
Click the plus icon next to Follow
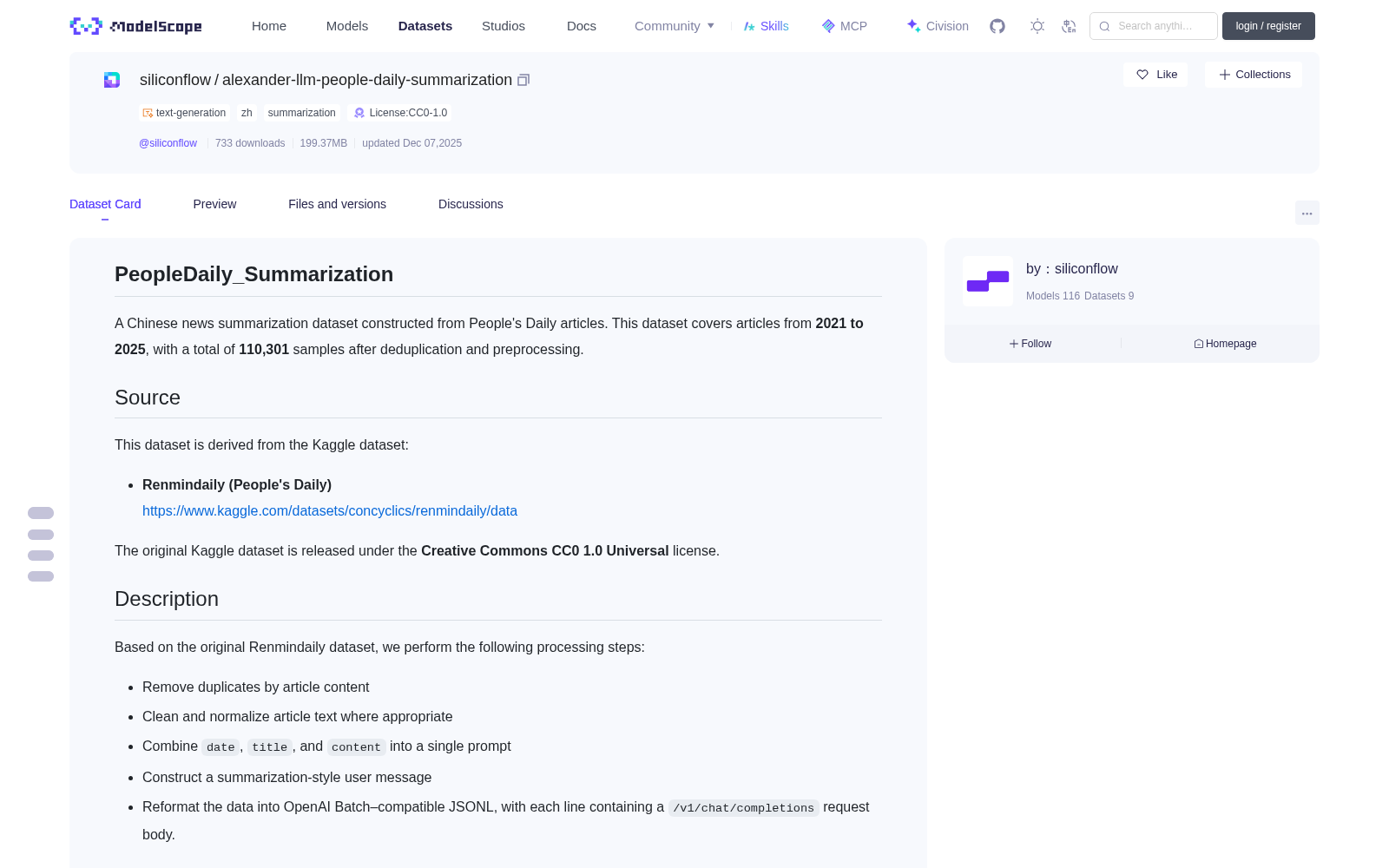coord(1014,344)
